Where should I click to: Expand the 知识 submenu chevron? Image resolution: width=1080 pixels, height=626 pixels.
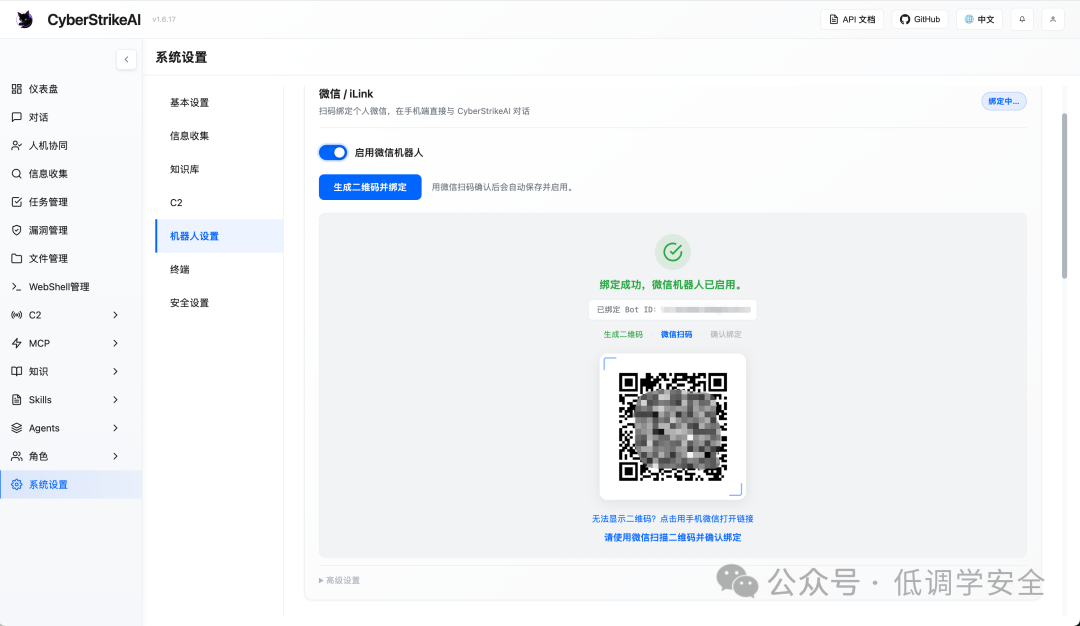[115, 371]
